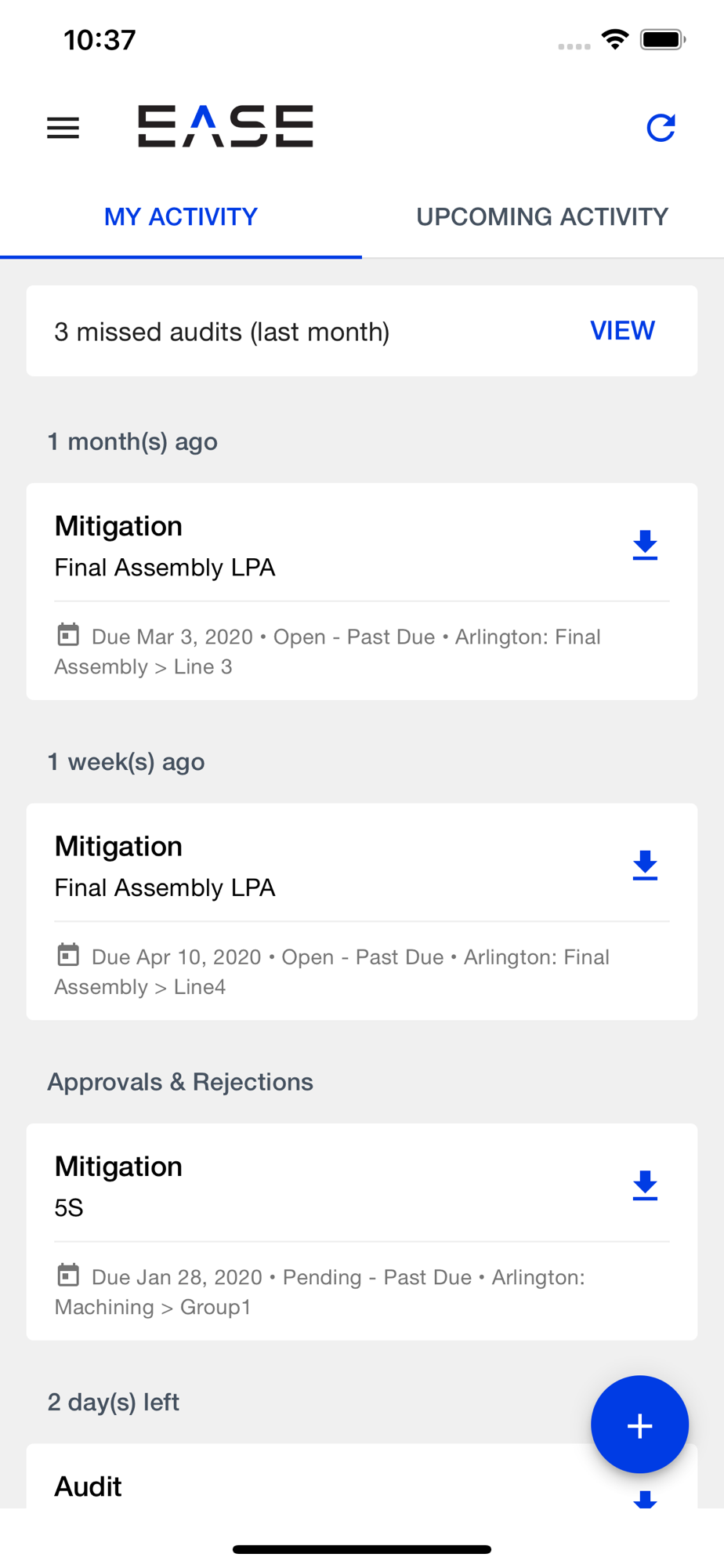Click calendar icon beside Due Apr 10
Image resolution: width=724 pixels, height=1568 pixels.
(68, 955)
